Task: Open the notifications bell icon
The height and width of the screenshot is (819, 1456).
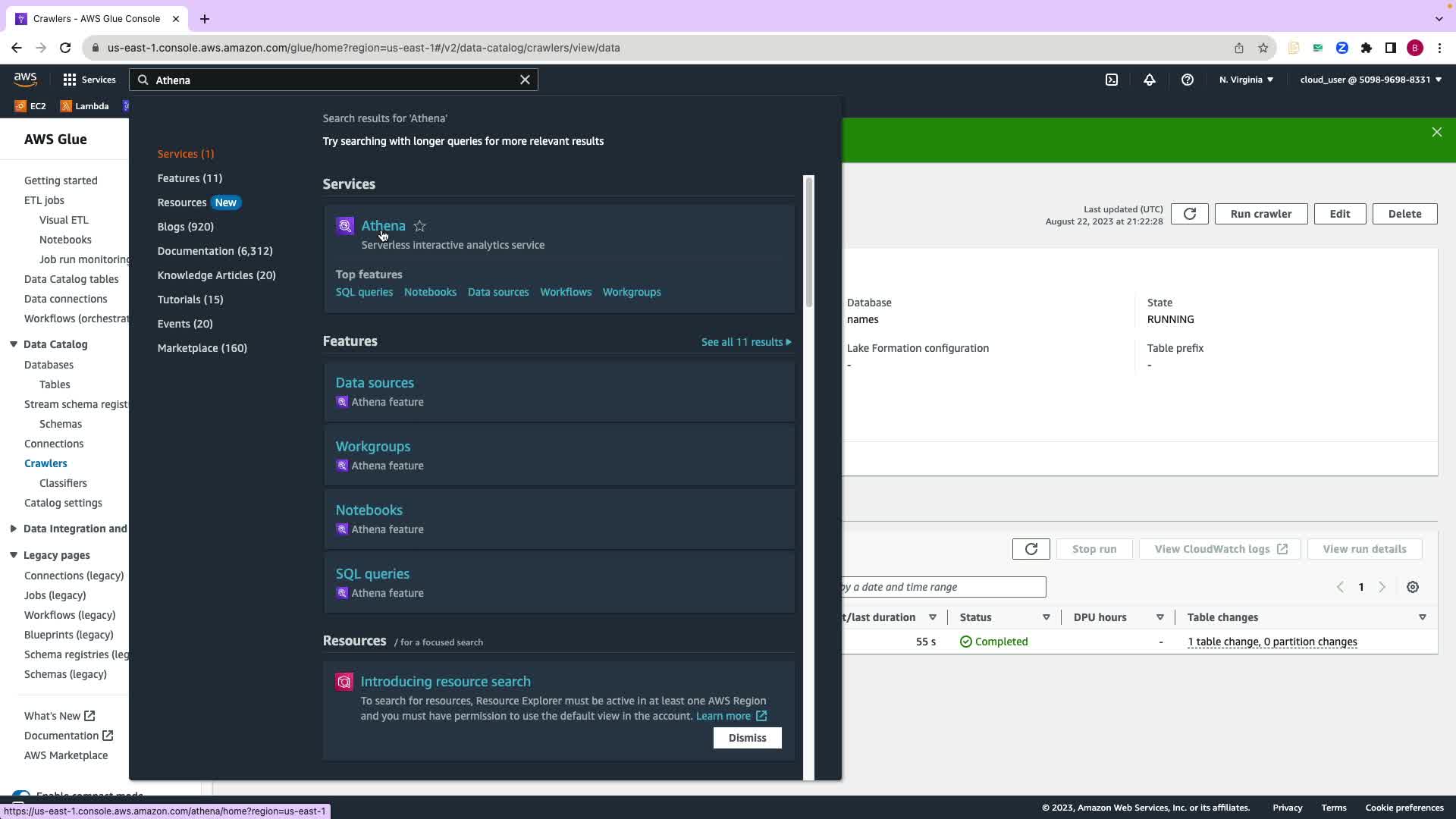Action: click(1150, 80)
